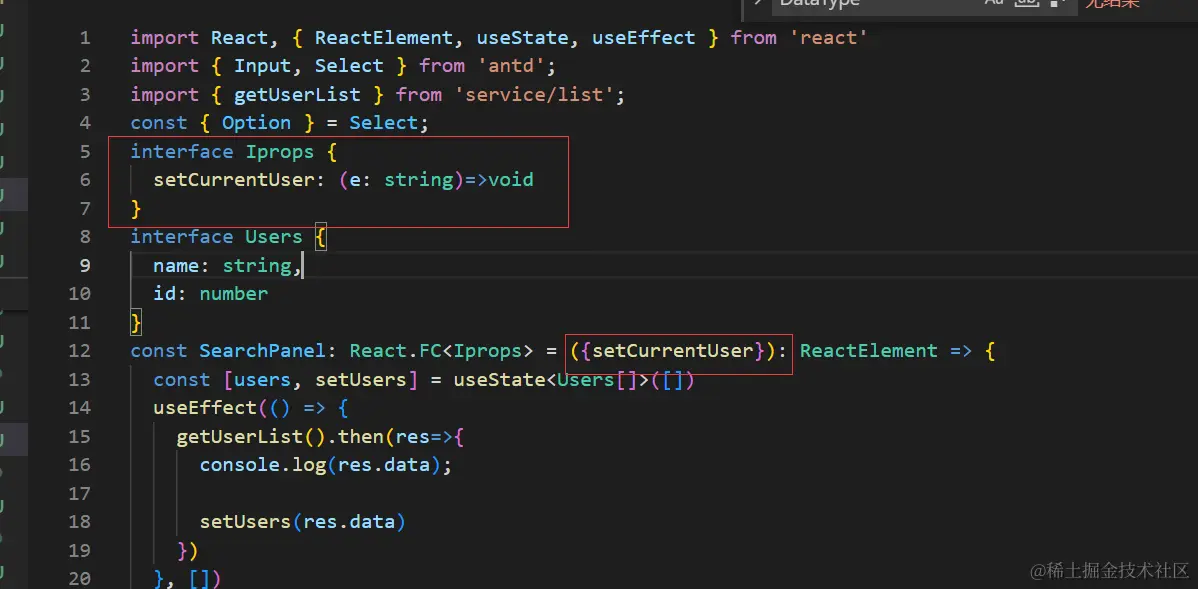Click 'number' type on line 10
Viewport: 1198px width, 589px height.
(x=234, y=293)
